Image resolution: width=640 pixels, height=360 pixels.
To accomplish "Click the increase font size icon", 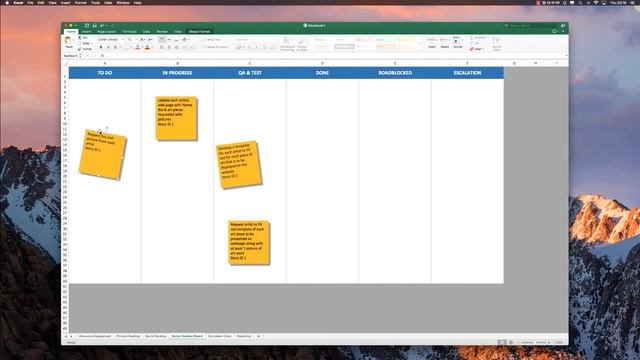I will [x=142, y=40].
